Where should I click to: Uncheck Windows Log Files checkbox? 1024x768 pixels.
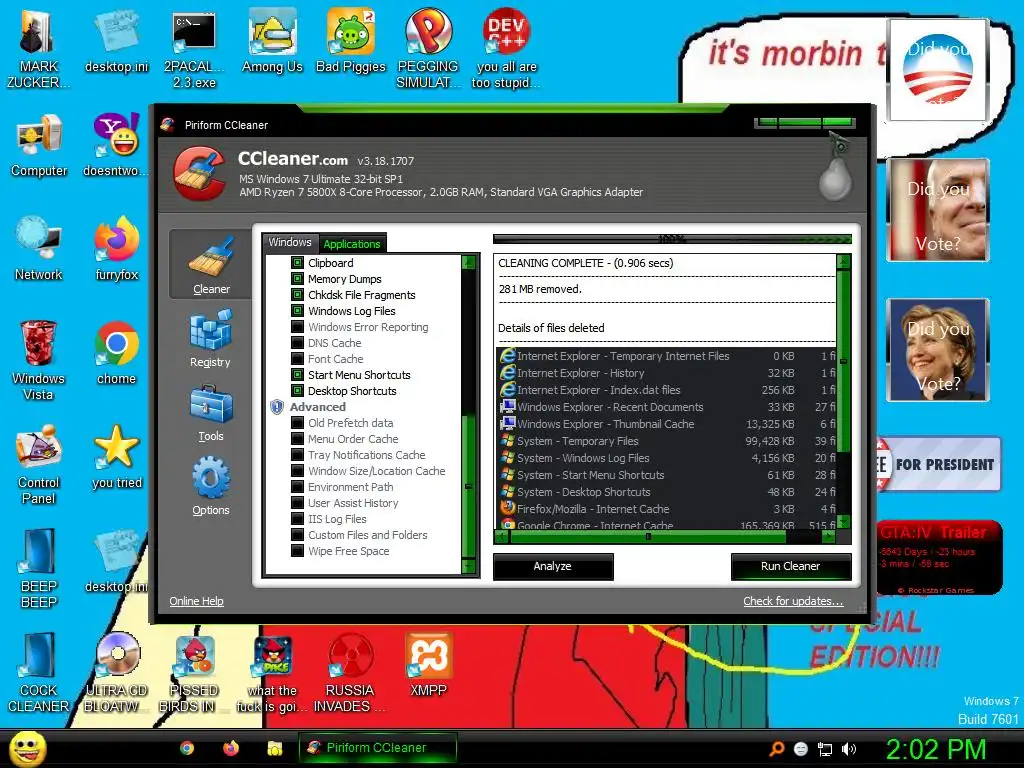pyautogui.click(x=297, y=311)
